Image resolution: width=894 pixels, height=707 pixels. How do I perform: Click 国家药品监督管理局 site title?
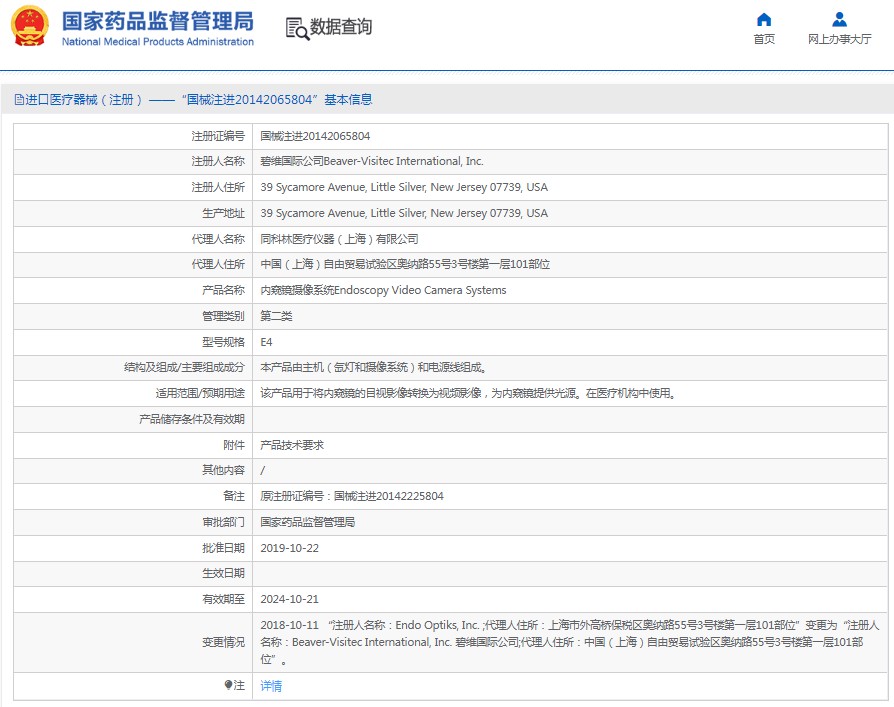tap(158, 22)
